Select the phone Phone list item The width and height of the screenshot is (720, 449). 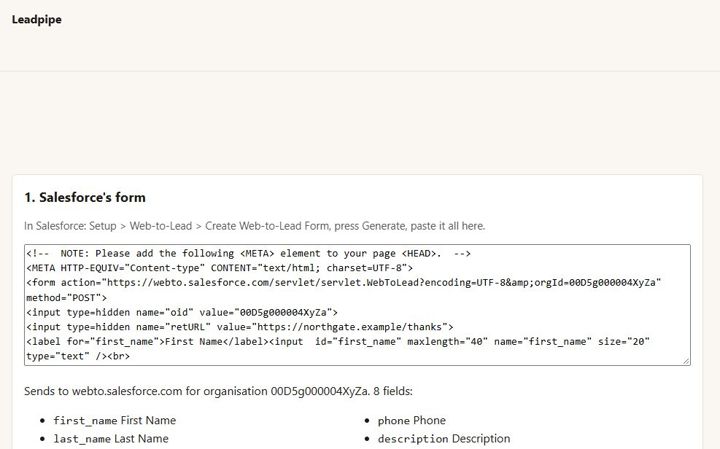click(411, 421)
